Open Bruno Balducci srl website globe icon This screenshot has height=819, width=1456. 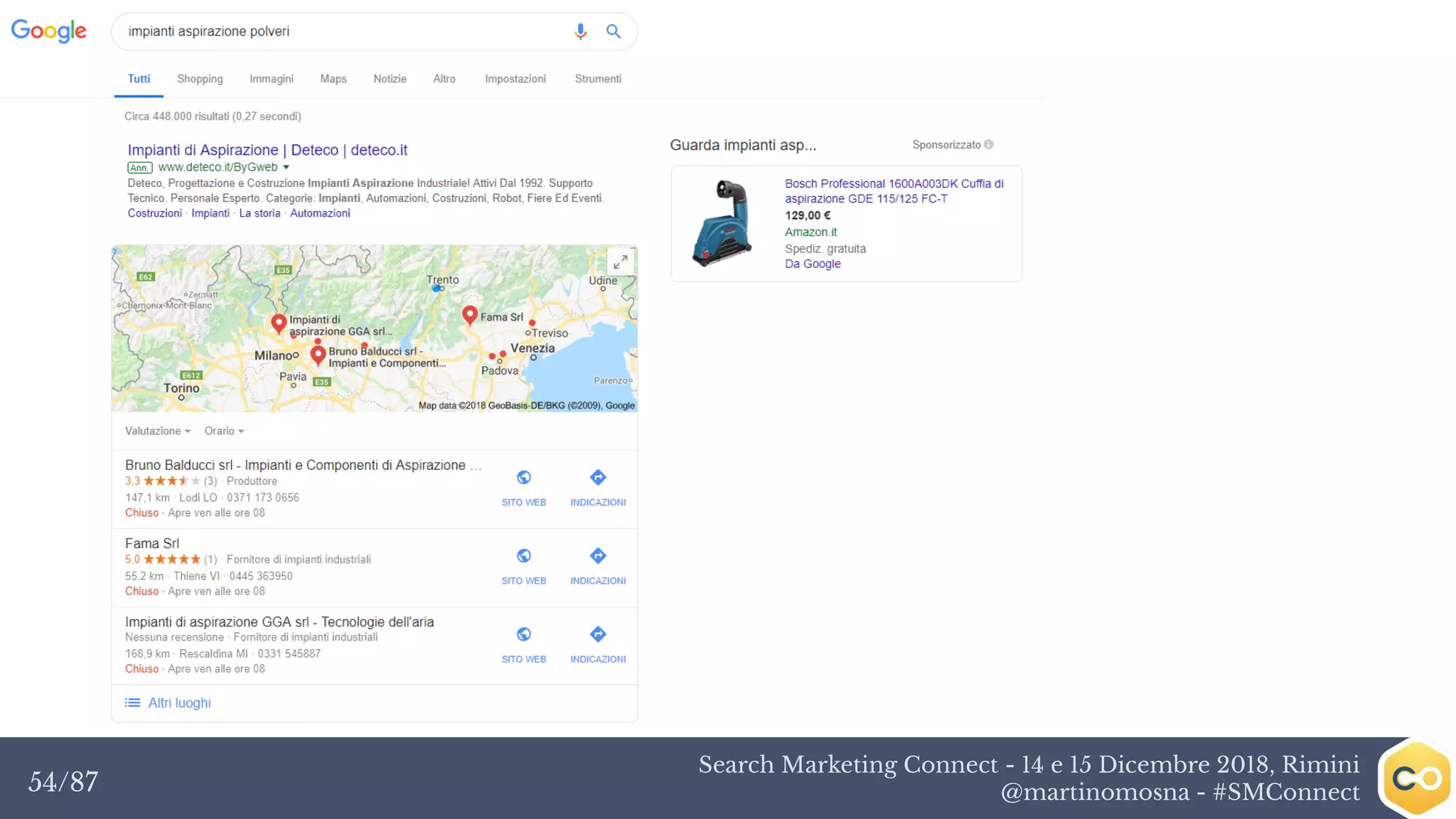[x=524, y=477]
